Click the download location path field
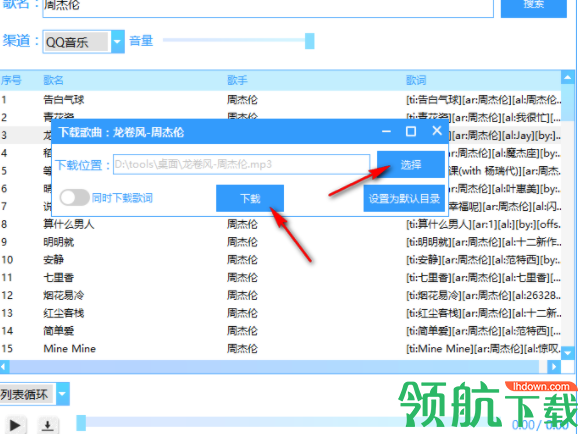This screenshot has width=578, height=434. (241, 164)
